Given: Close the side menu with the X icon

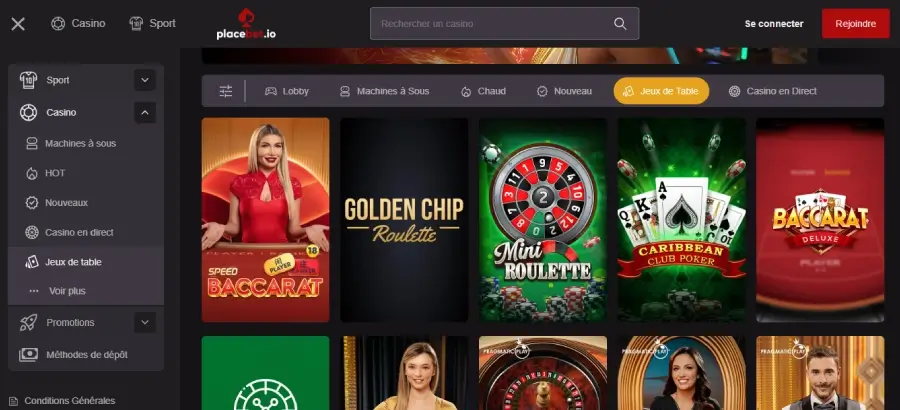Looking at the screenshot, I should (x=18, y=24).
